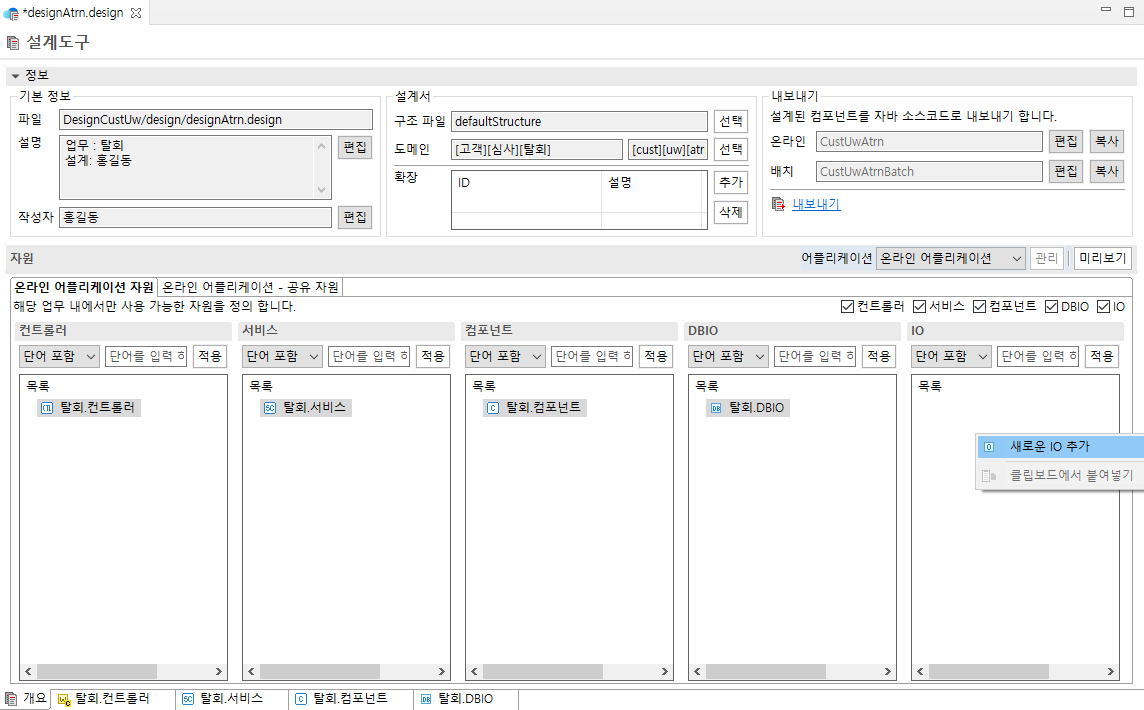The width and height of the screenshot is (1144, 710).
Task: Click the 복사 button next to CustUwAtrn
Action: tap(1107, 141)
